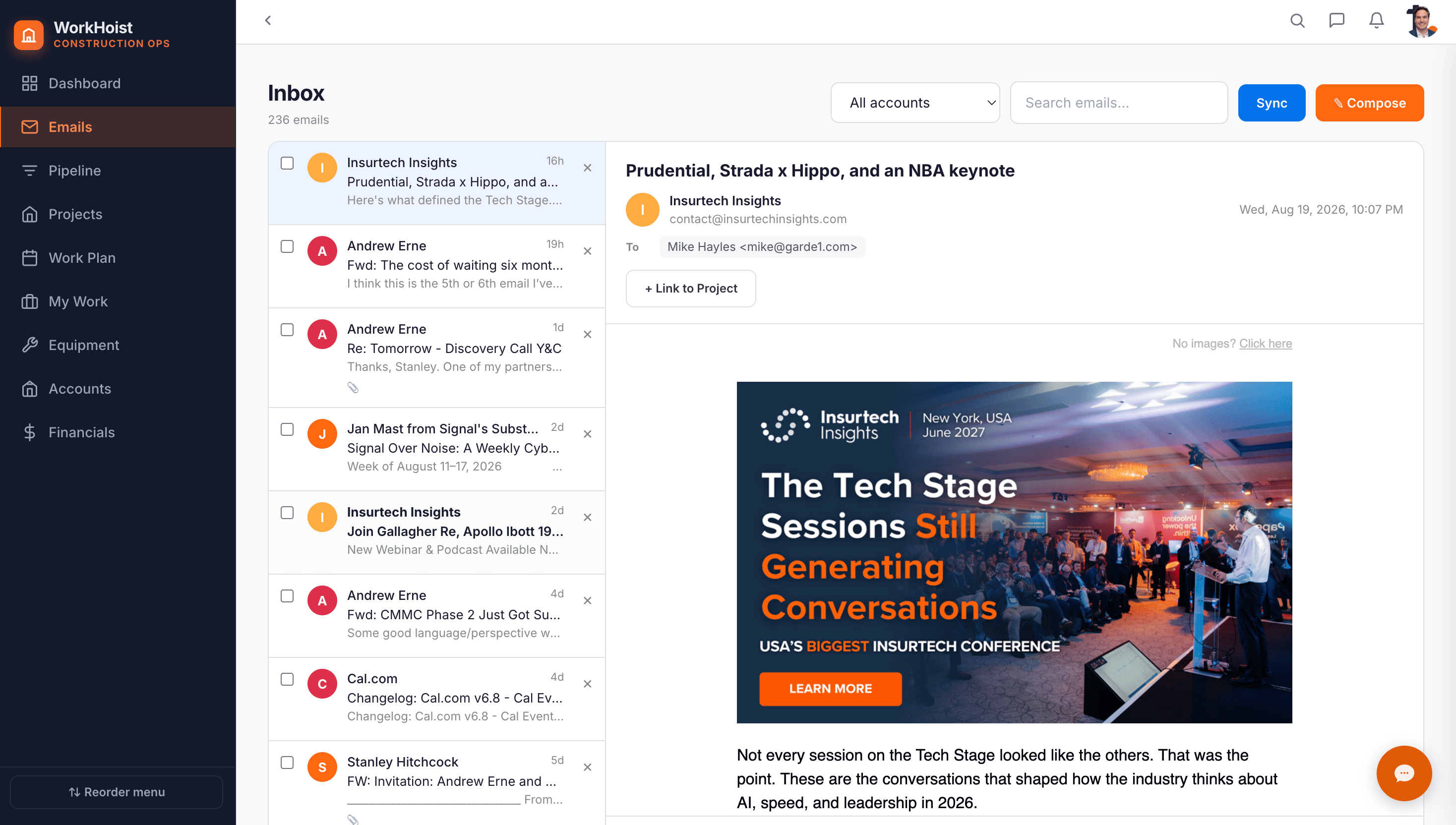Click LEARN MORE in the banner

coord(830,689)
